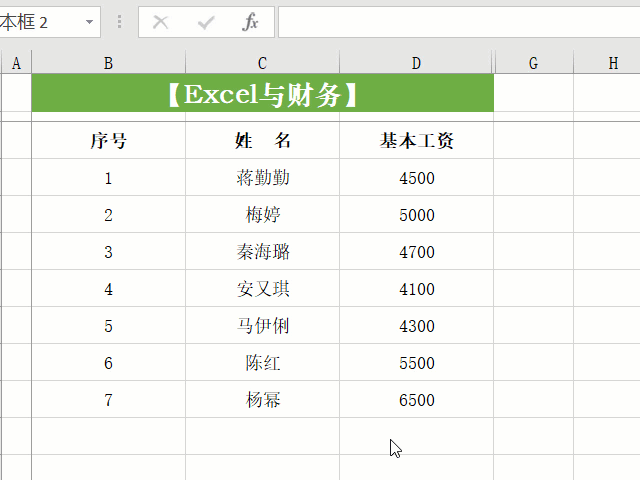Image resolution: width=640 pixels, height=480 pixels.
Task: Select cell with sequence number 7
Action: coord(108,400)
